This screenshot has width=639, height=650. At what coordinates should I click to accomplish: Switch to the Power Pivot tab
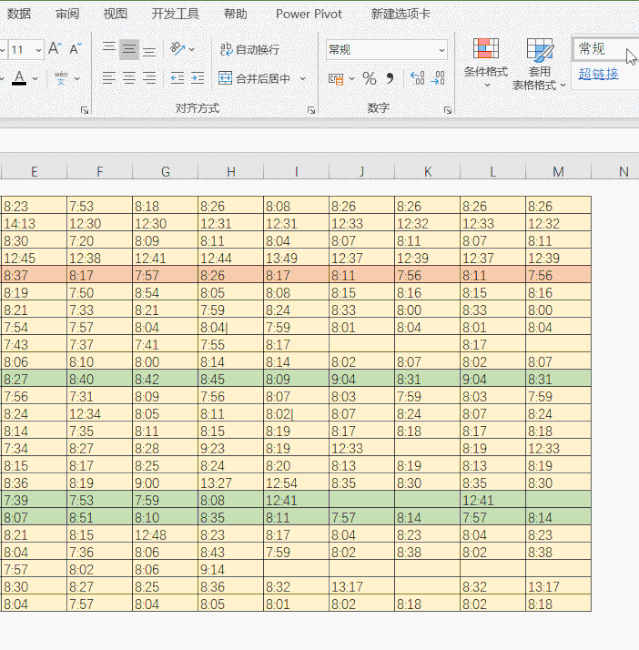pos(309,14)
